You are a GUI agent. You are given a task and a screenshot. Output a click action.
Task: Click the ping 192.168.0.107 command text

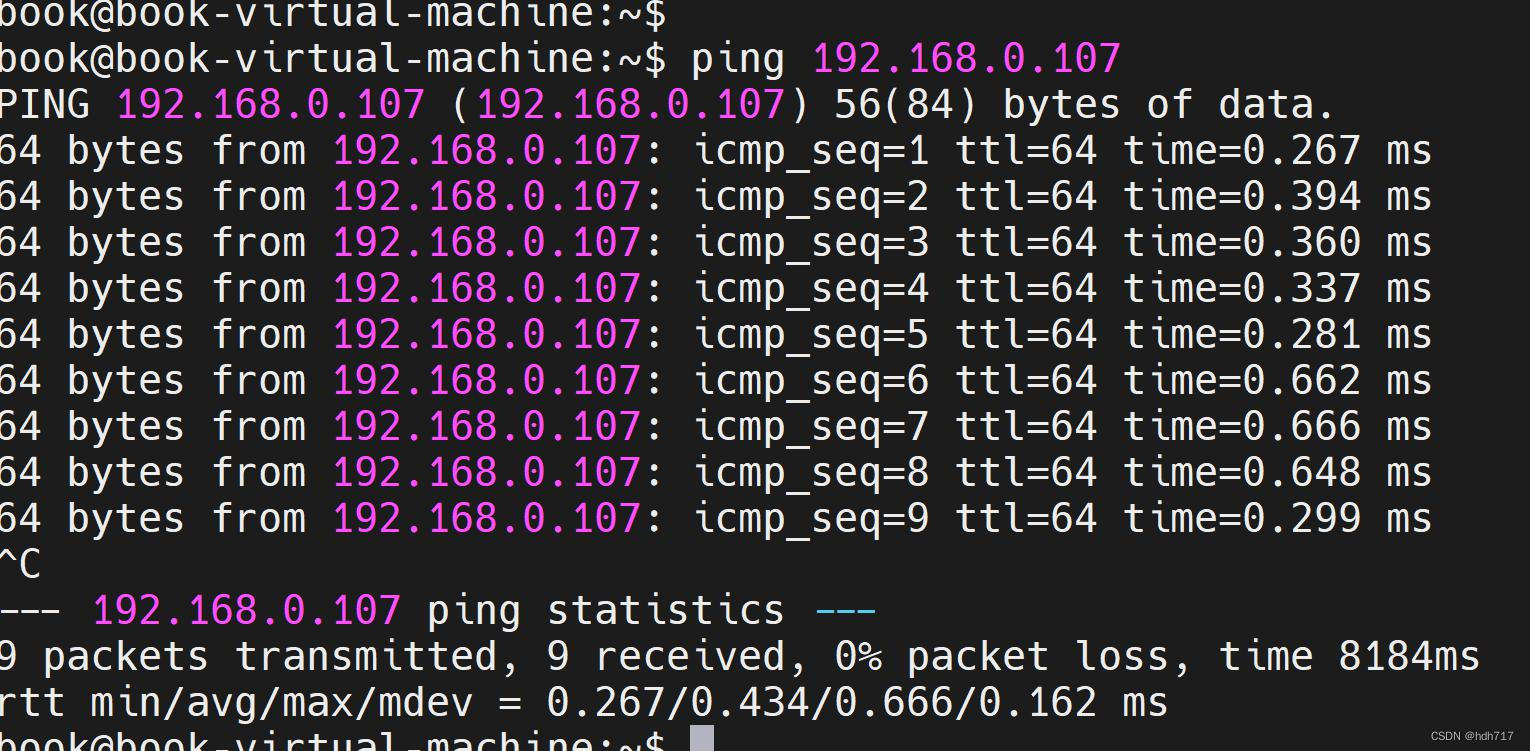tap(906, 59)
